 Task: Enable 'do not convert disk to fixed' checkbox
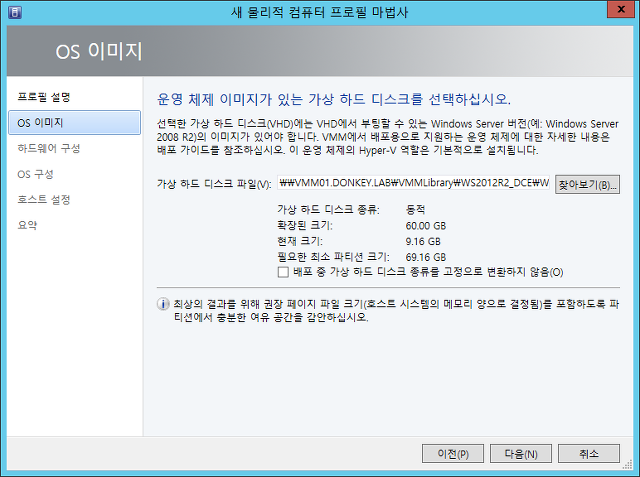pos(283,272)
